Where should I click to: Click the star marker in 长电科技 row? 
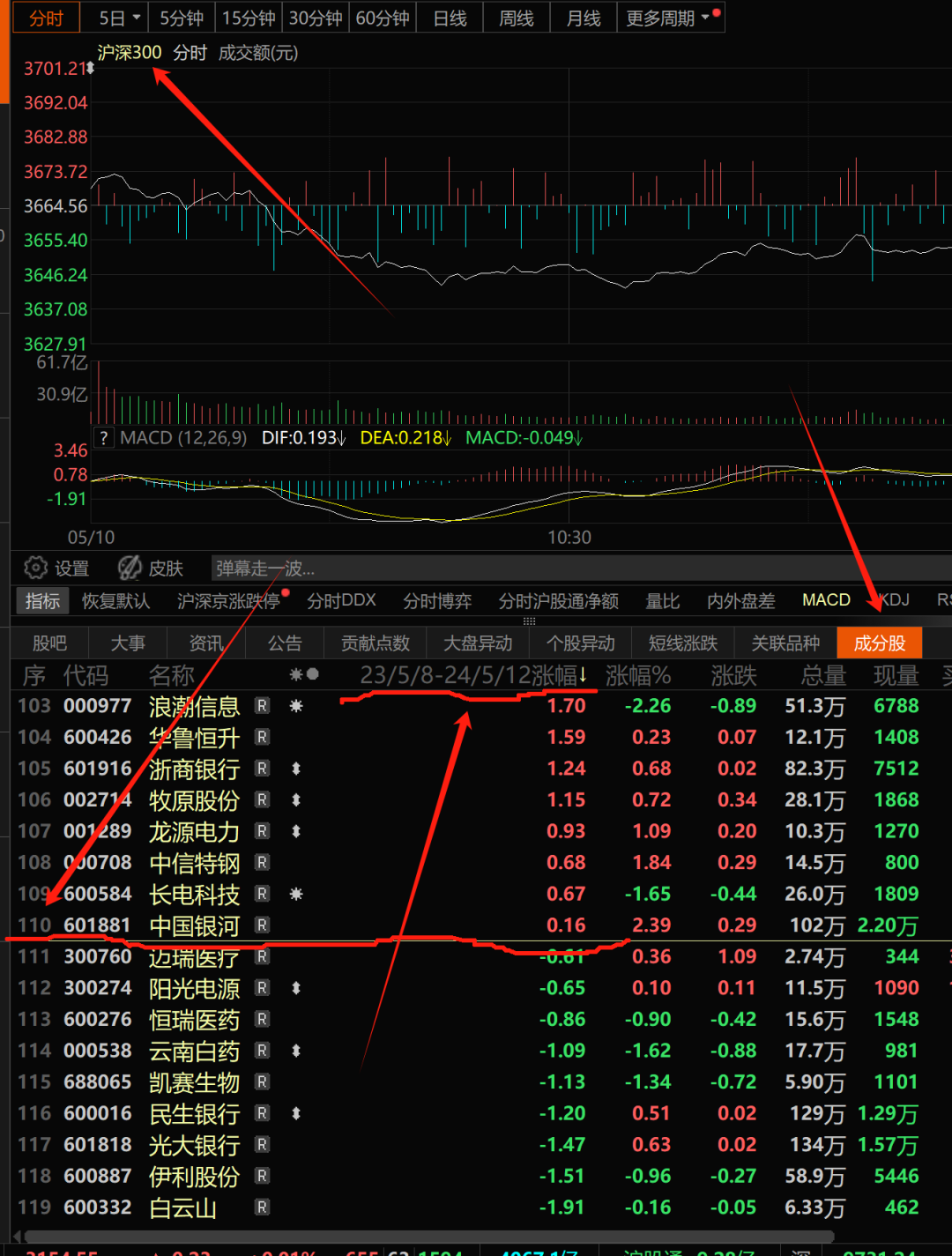click(296, 894)
